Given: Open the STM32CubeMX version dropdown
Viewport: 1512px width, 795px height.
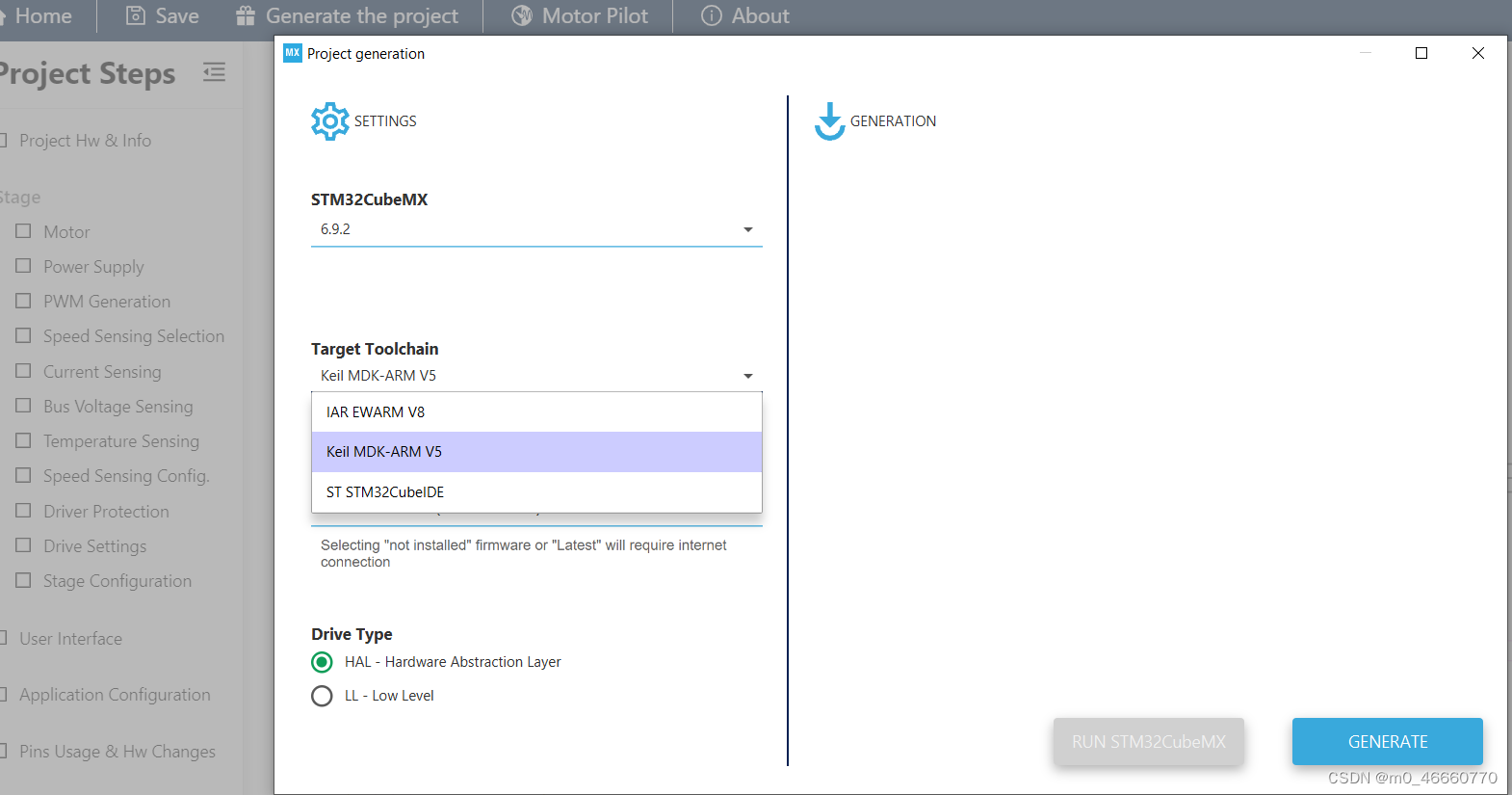Looking at the screenshot, I should [x=536, y=229].
